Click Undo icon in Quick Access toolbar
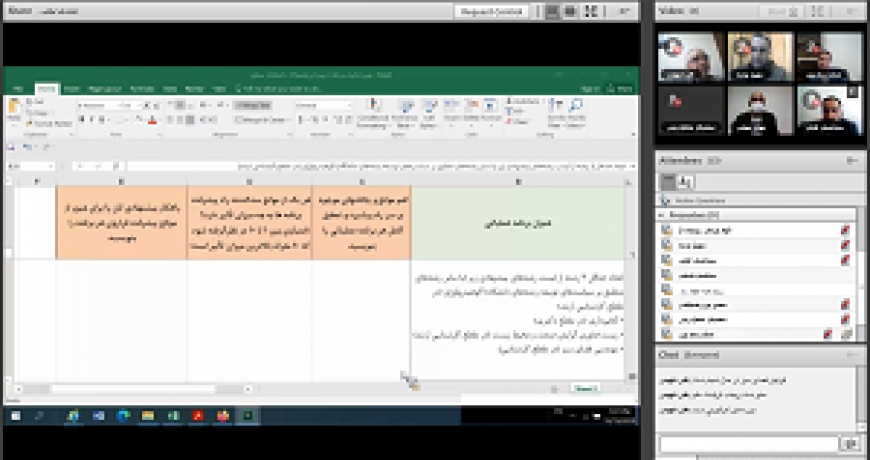Screen dimensions: 870x460 [27, 146]
